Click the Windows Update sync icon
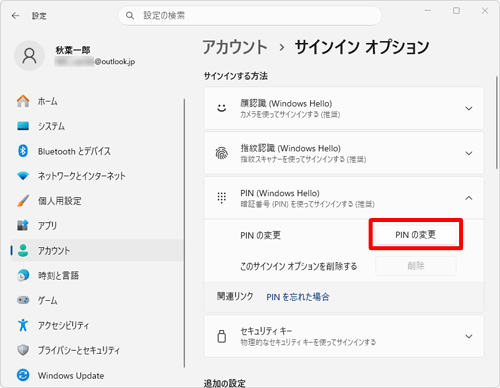Screen dimensions: 500x388 point(23,375)
